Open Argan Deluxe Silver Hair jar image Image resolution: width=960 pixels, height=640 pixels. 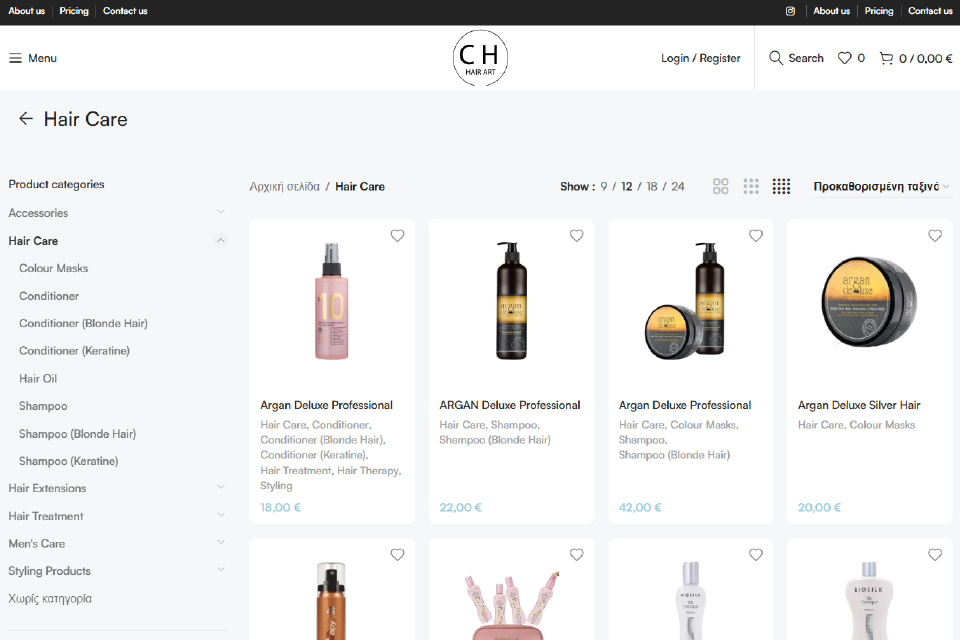click(869, 302)
